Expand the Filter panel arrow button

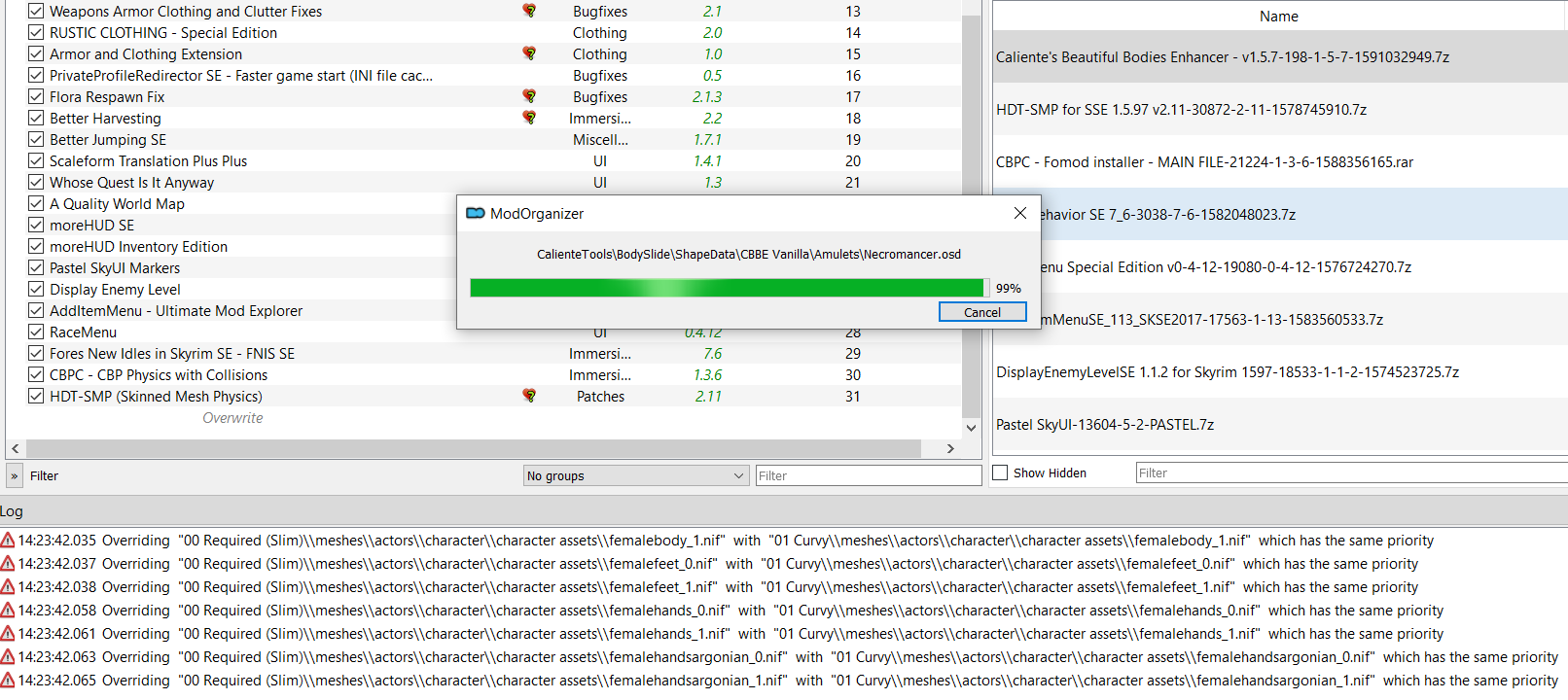tap(15, 475)
